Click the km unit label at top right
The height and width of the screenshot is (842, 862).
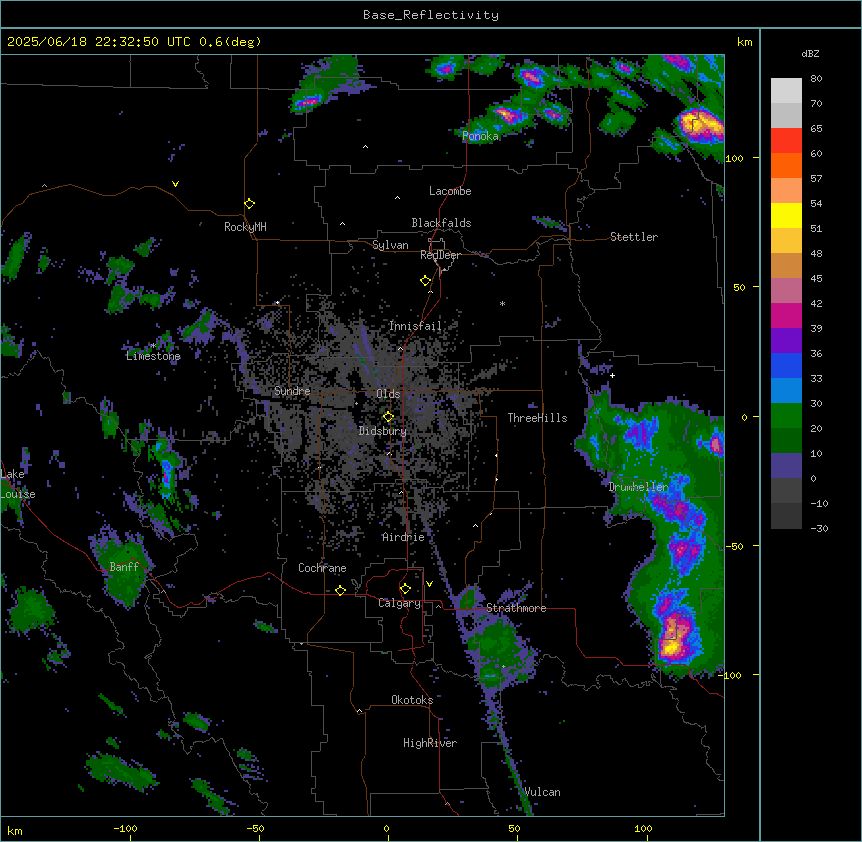[x=744, y=42]
